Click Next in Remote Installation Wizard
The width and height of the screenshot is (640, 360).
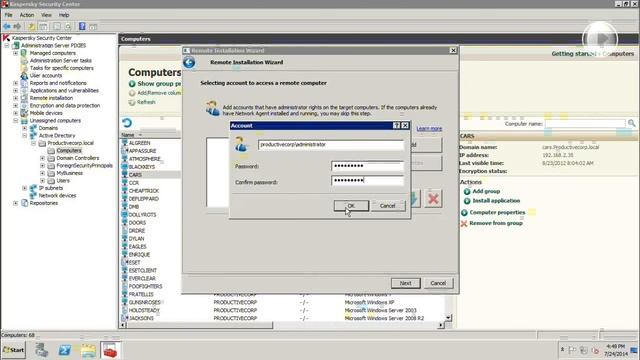click(405, 283)
